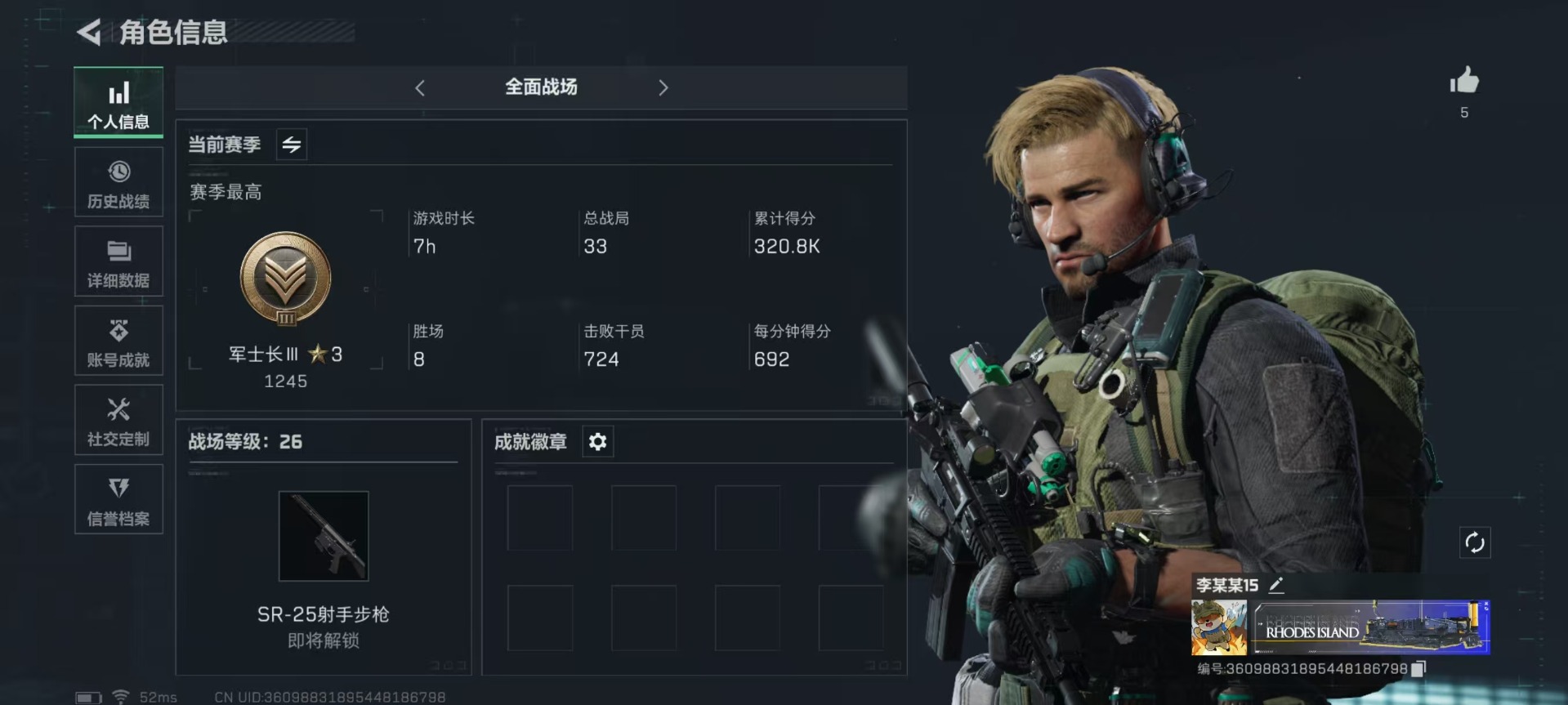Screen dimensions: 1568x705
Task: Go back using the top-left arrow
Action: click(89, 33)
